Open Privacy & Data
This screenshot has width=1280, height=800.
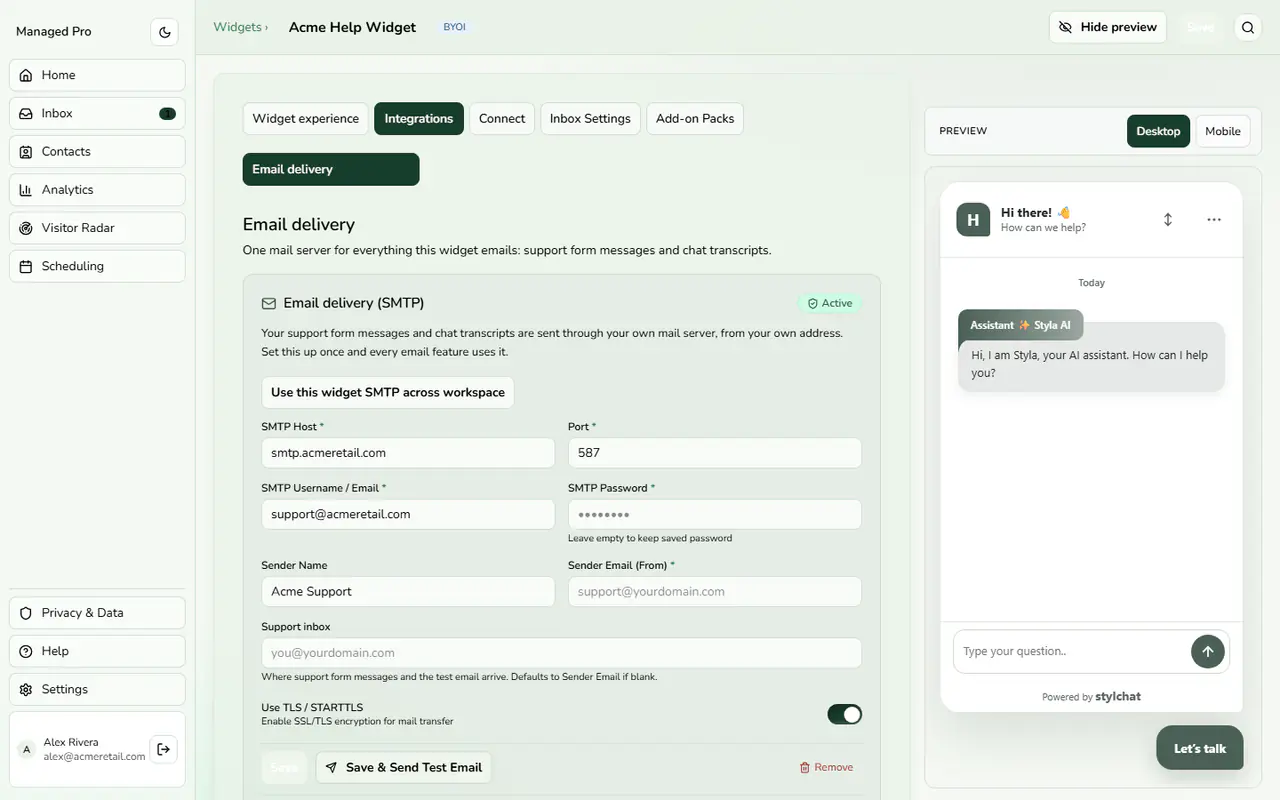97,613
